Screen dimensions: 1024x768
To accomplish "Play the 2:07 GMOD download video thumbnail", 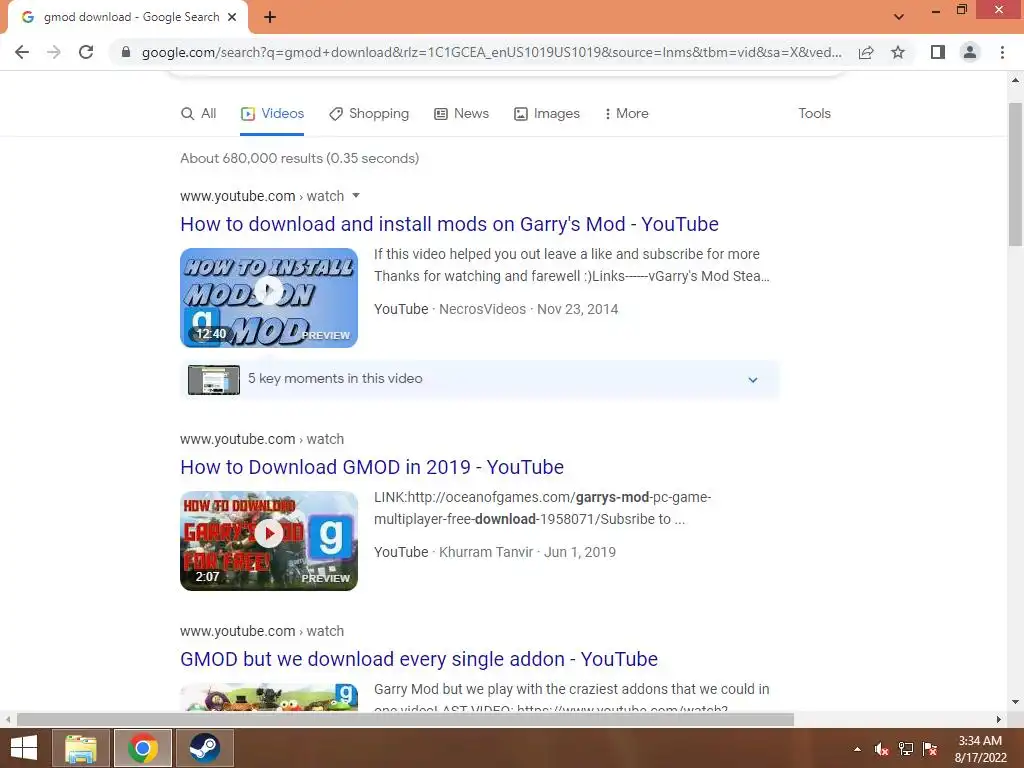I will point(269,541).
